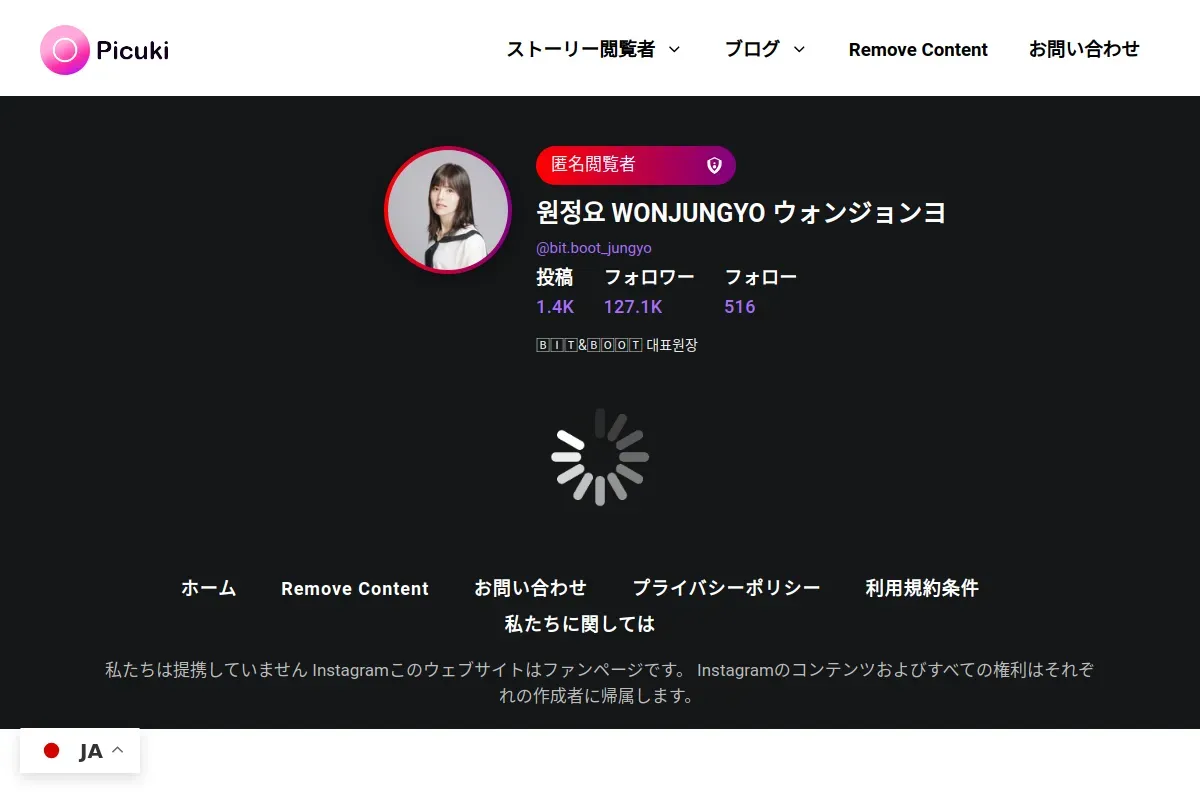Go to ホーム in the footer

(208, 588)
